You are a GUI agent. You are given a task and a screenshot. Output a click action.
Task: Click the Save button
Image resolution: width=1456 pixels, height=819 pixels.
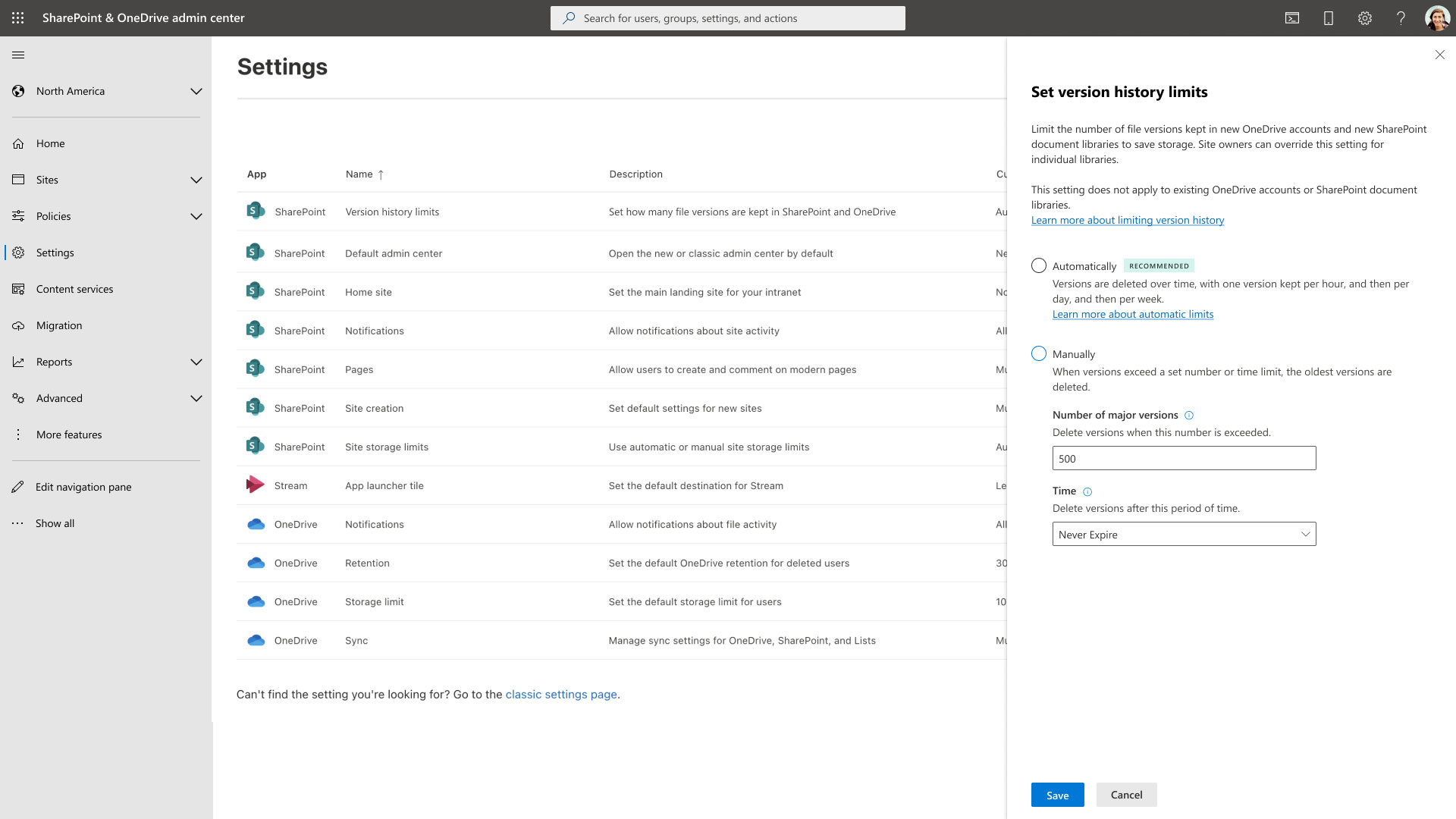pyautogui.click(x=1057, y=795)
